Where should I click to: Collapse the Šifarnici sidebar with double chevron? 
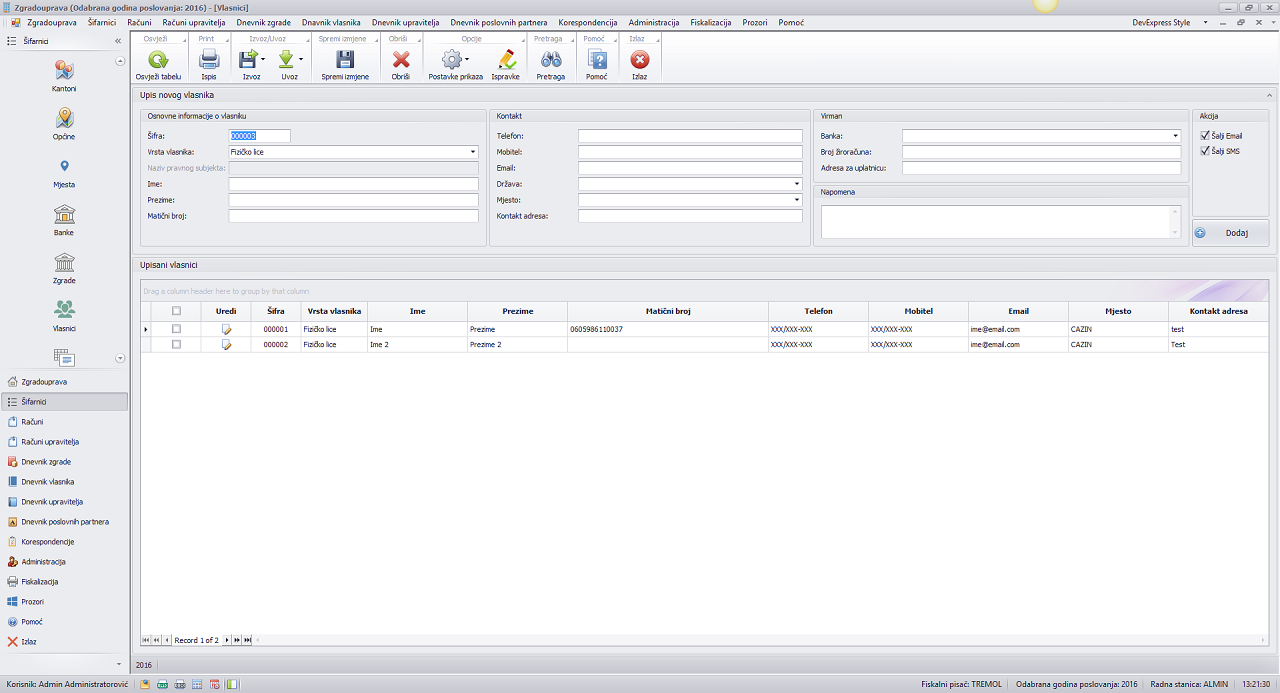pyautogui.click(x=118, y=41)
